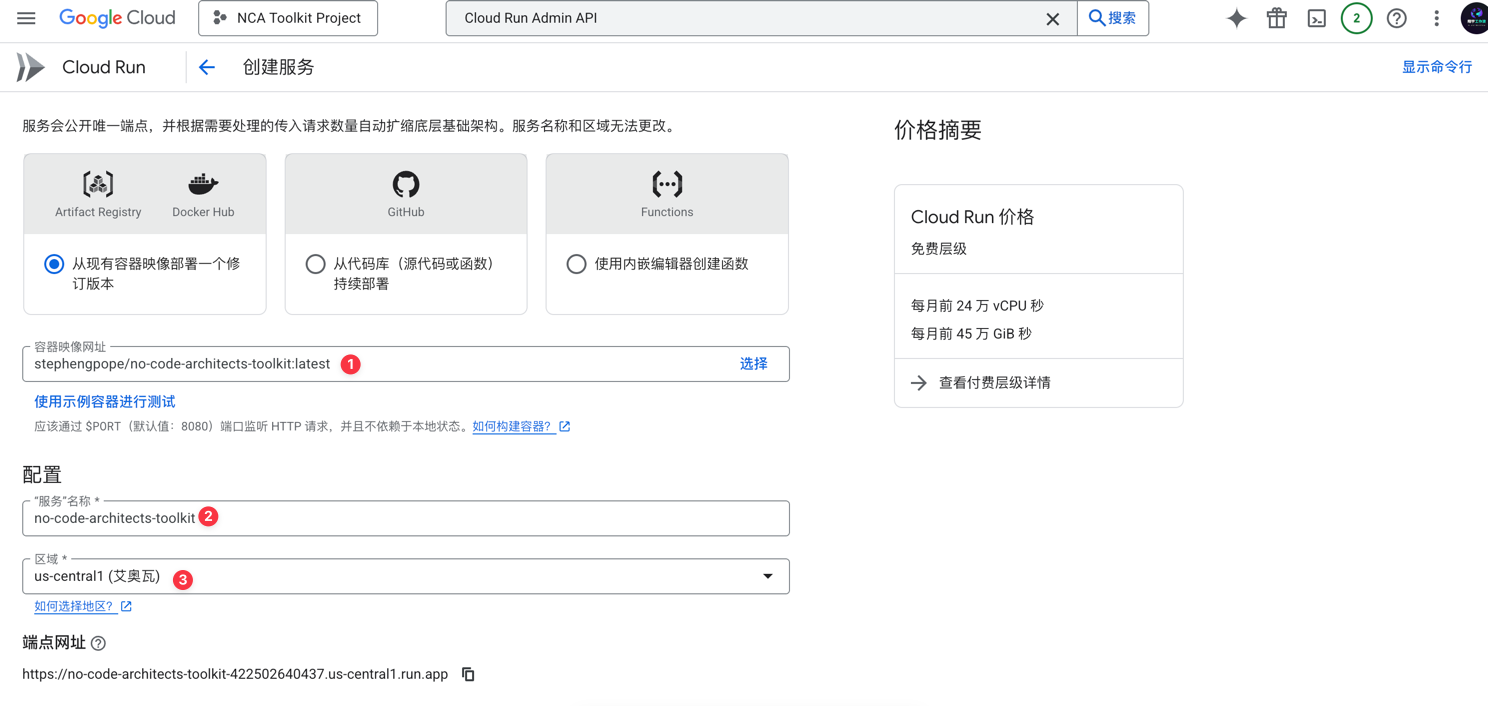Expand the 区域 us-central1 dropdown
Screen dimensions: 1488x706
(767, 575)
